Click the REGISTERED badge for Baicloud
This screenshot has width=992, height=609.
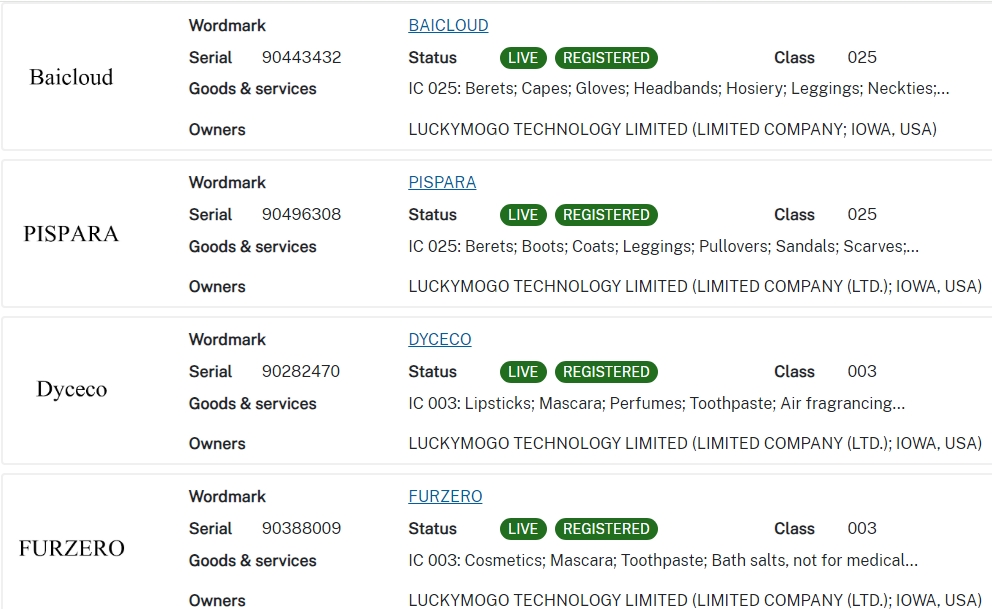click(606, 57)
